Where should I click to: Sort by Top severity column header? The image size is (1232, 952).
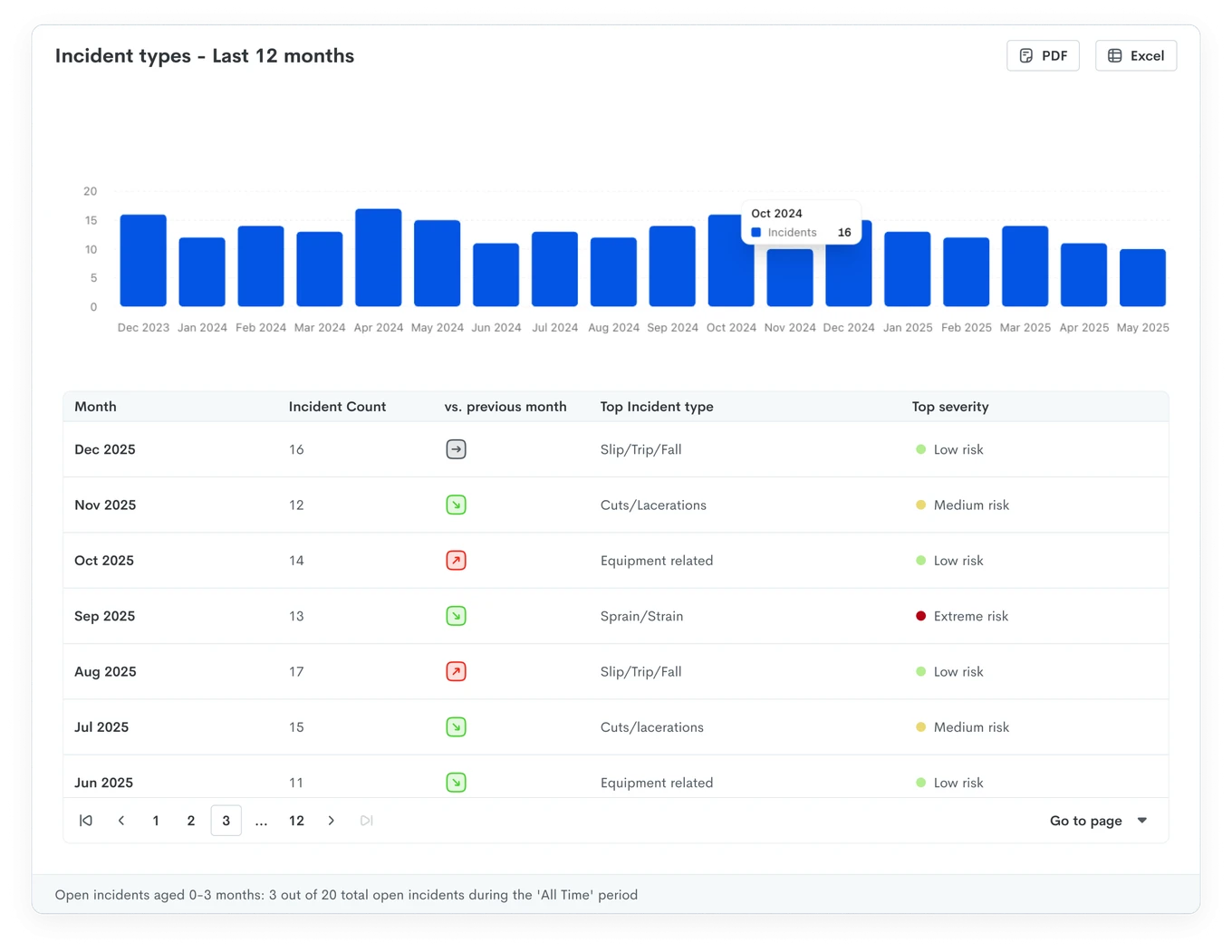950,407
